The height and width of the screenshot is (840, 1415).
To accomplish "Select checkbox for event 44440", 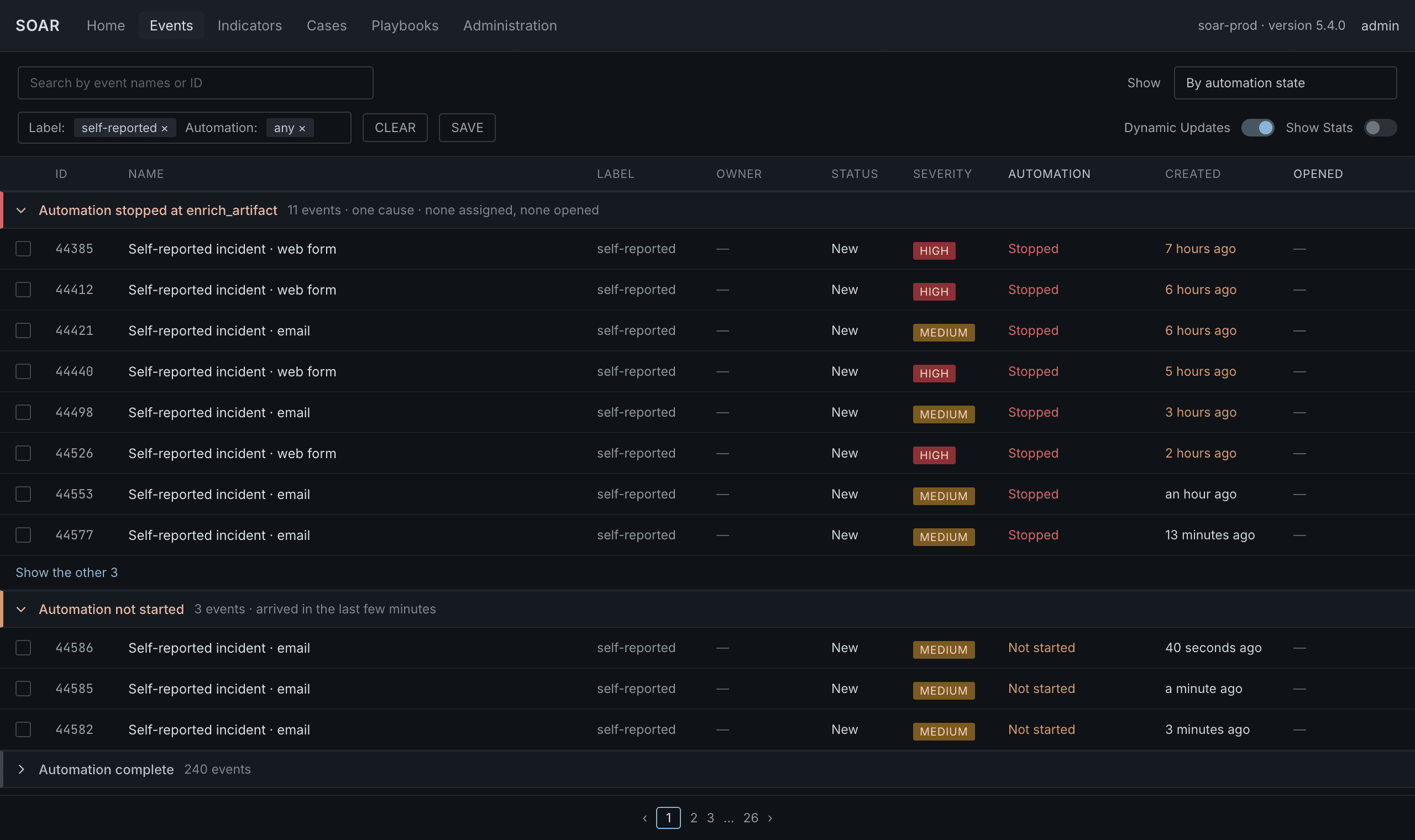I will (x=23, y=371).
